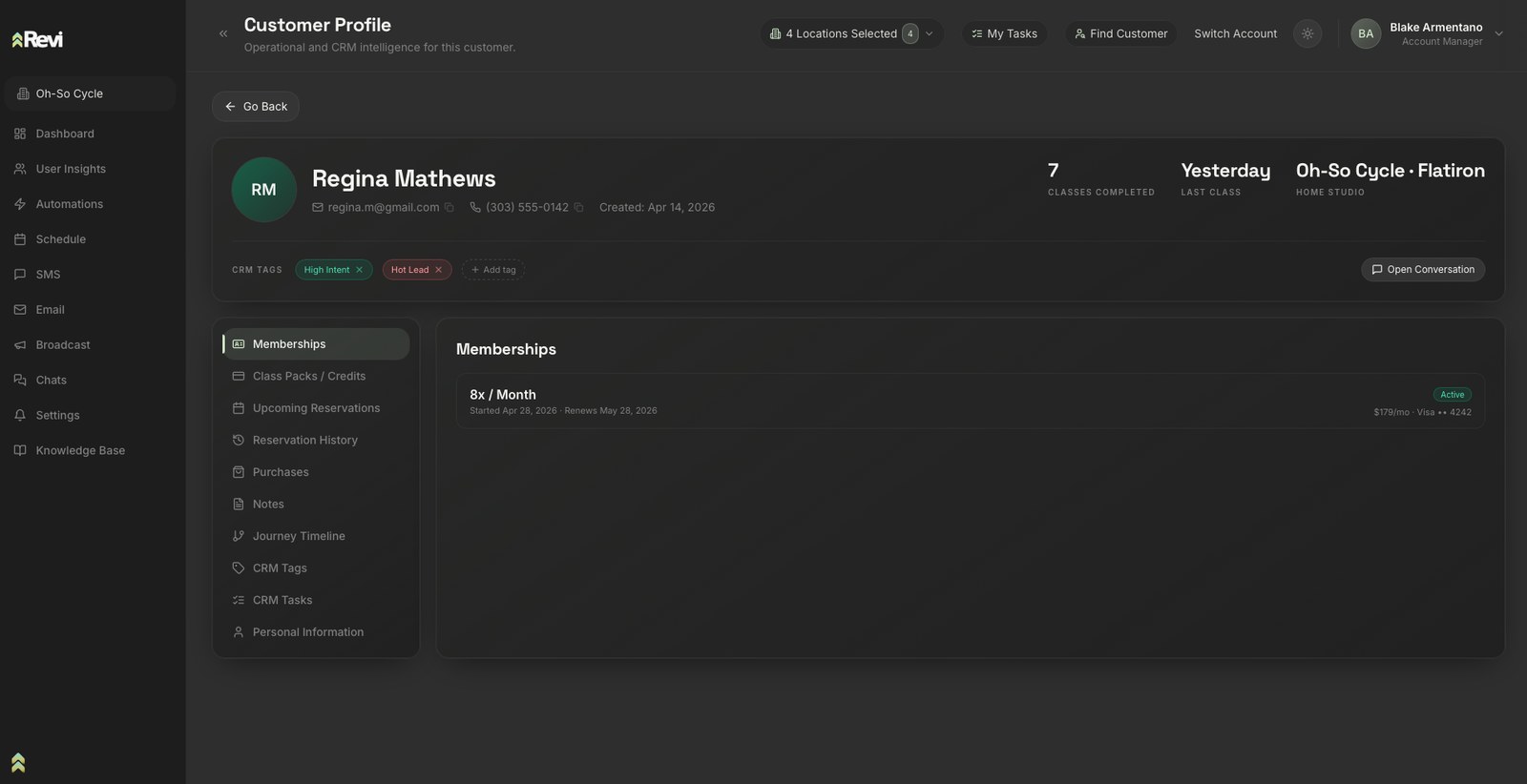Open My Tasks
Viewport: 1527px width, 784px height.
[x=1004, y=33]
